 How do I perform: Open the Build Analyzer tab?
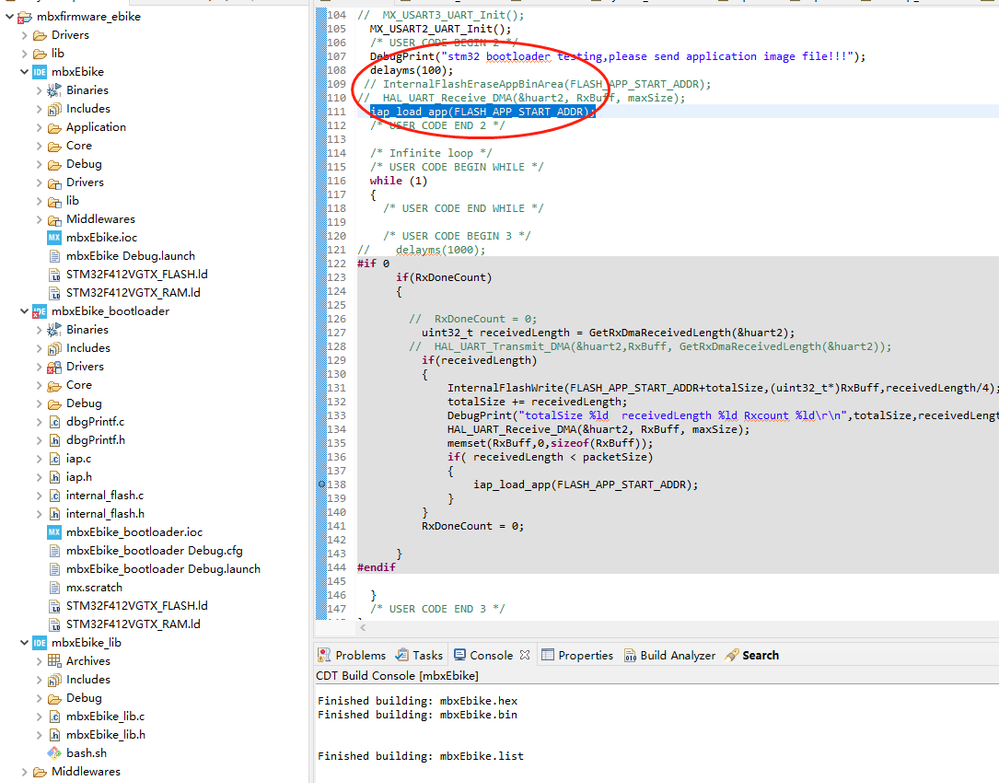[669, 655]
